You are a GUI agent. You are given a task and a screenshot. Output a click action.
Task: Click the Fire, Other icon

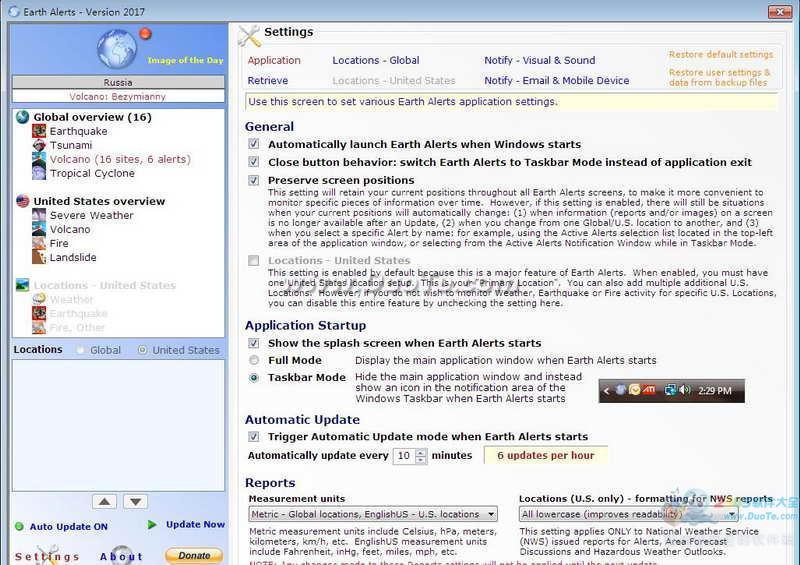tap(39, 327)
